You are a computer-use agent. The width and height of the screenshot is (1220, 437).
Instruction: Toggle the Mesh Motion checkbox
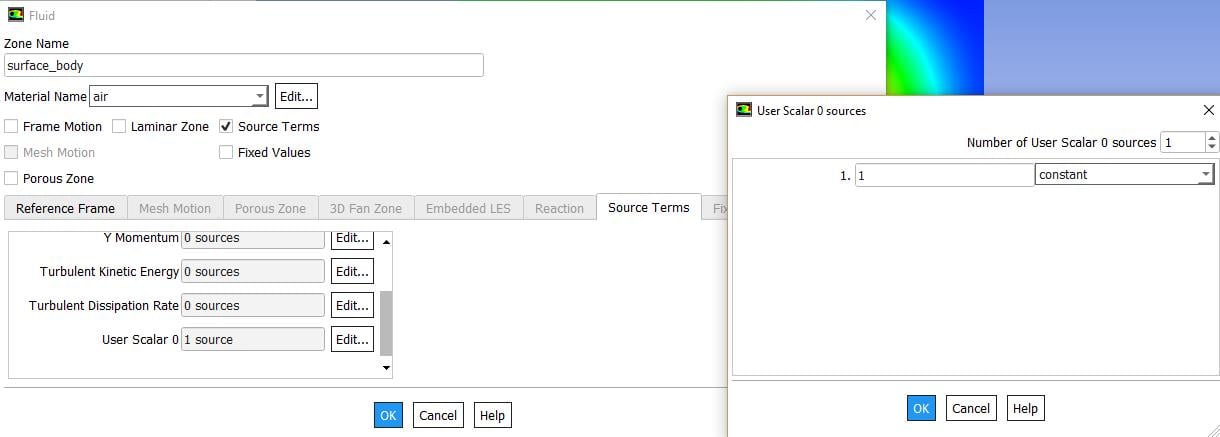pos(11,153)
